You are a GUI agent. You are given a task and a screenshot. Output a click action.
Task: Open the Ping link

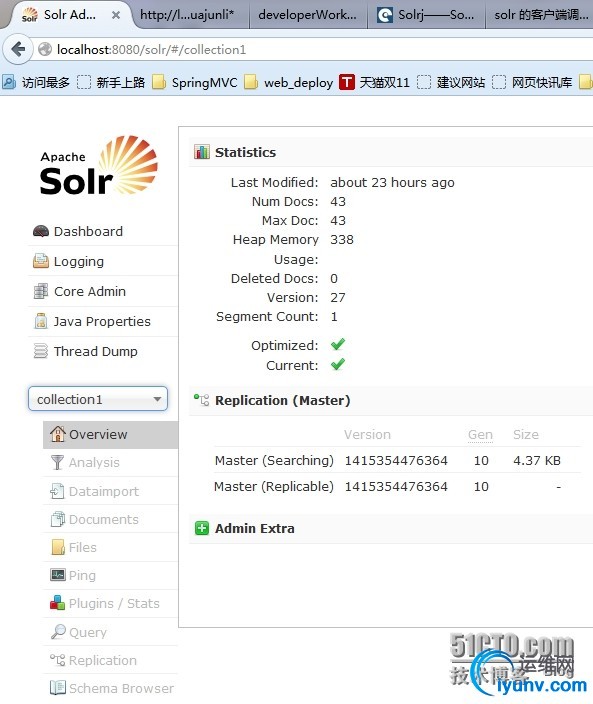(82, 576)
